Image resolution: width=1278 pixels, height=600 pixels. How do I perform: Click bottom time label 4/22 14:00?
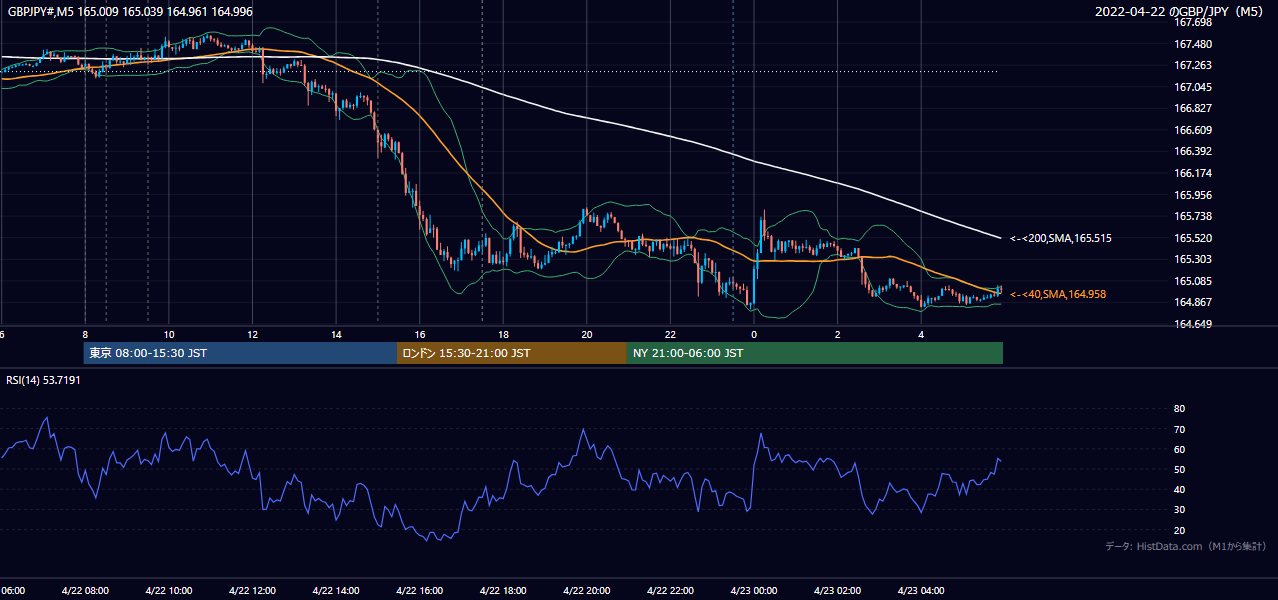click(336, 590)
